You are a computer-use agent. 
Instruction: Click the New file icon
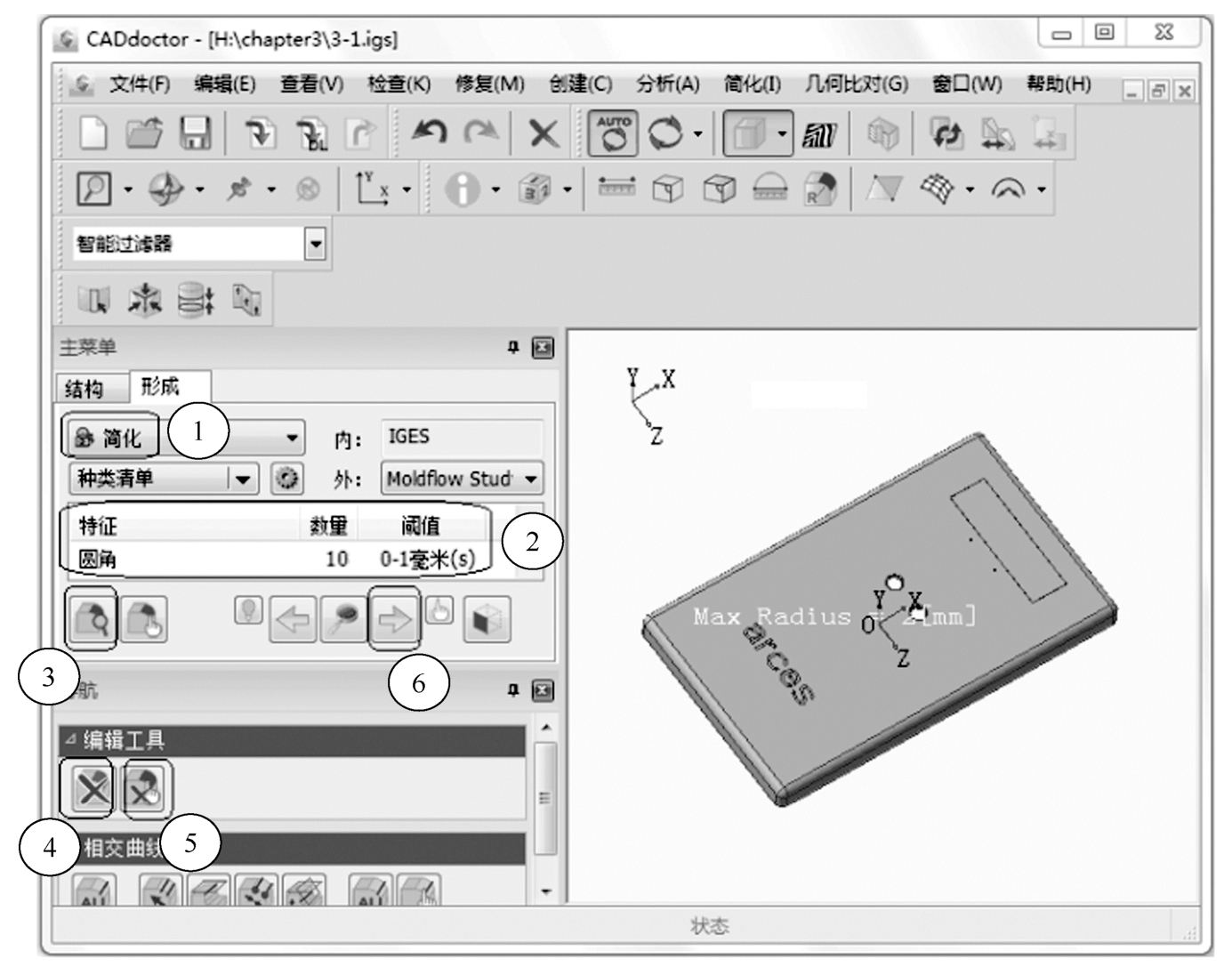93,133
